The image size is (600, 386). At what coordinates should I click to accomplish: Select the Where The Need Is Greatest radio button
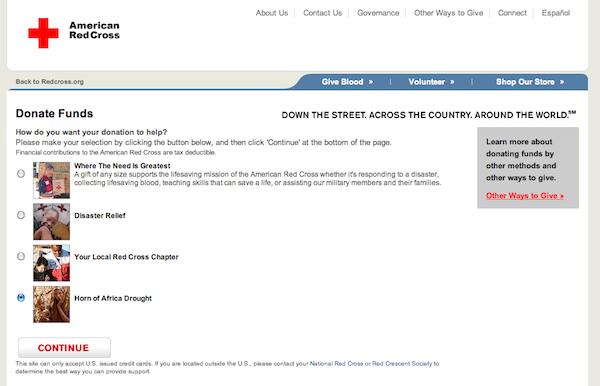tap(21, 174)
